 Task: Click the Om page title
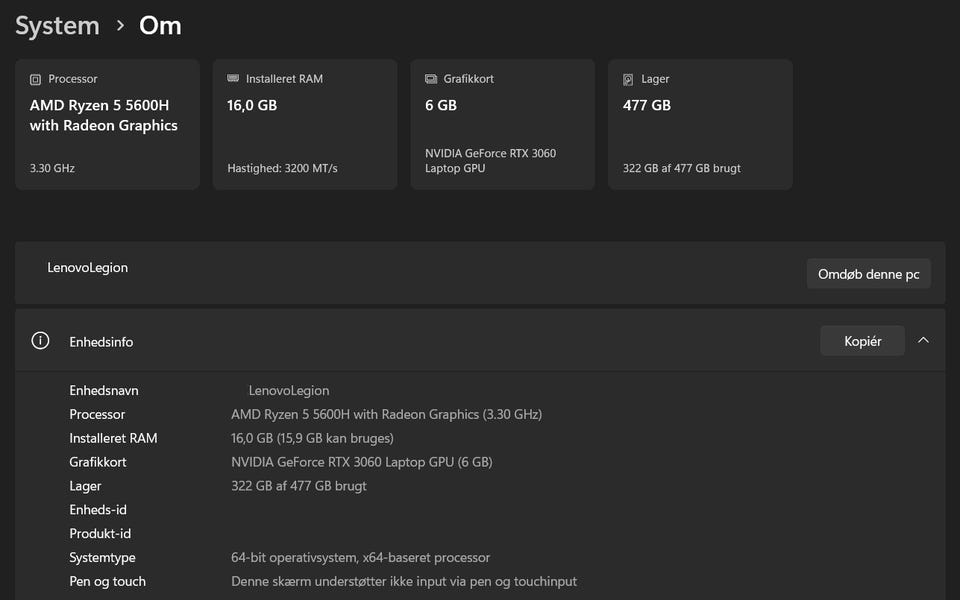pos(160,26)
